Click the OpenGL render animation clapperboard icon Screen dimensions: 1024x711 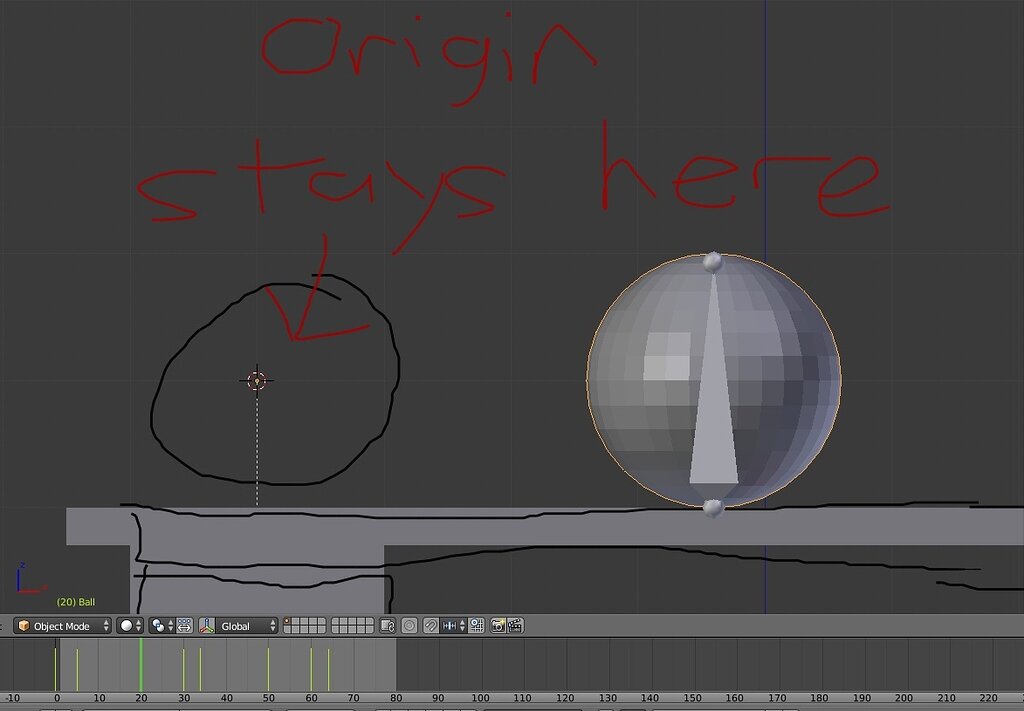pos(515,626)
